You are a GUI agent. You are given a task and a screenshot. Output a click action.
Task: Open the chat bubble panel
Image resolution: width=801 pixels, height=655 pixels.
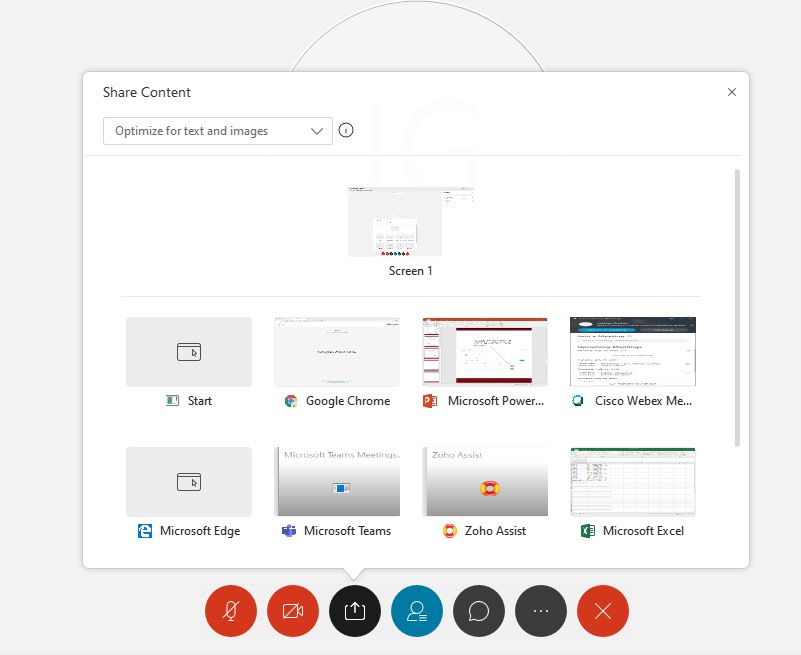pyautogui.click(x=478, y=611)
